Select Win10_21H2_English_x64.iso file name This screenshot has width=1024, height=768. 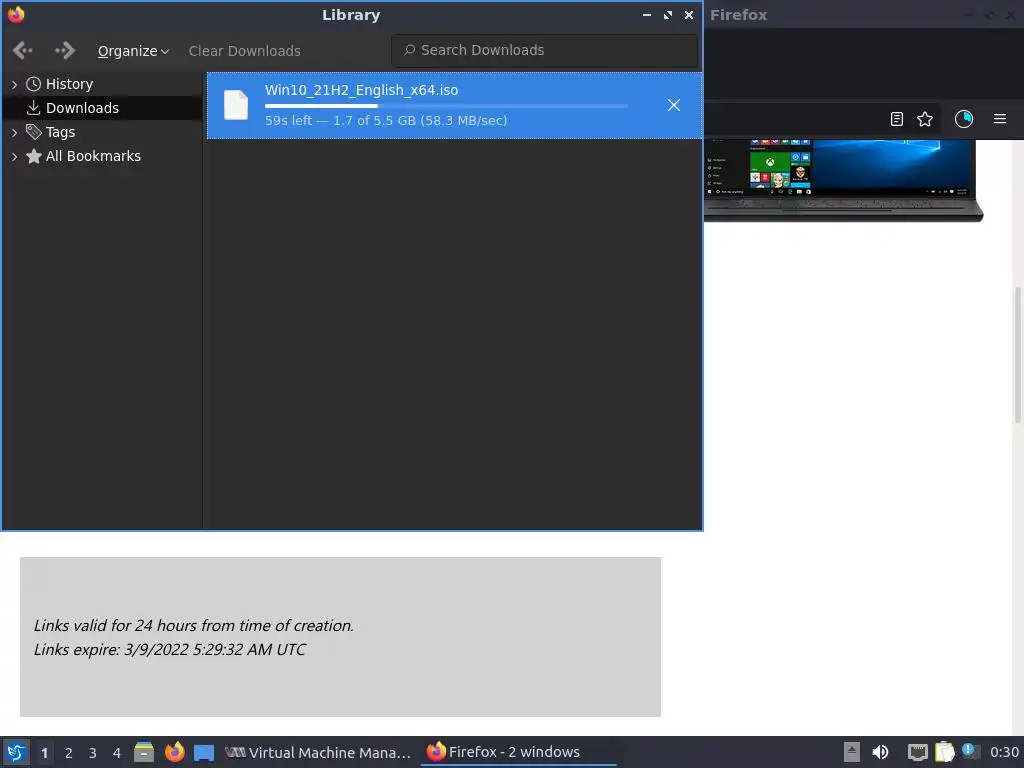tap(361, 90)
